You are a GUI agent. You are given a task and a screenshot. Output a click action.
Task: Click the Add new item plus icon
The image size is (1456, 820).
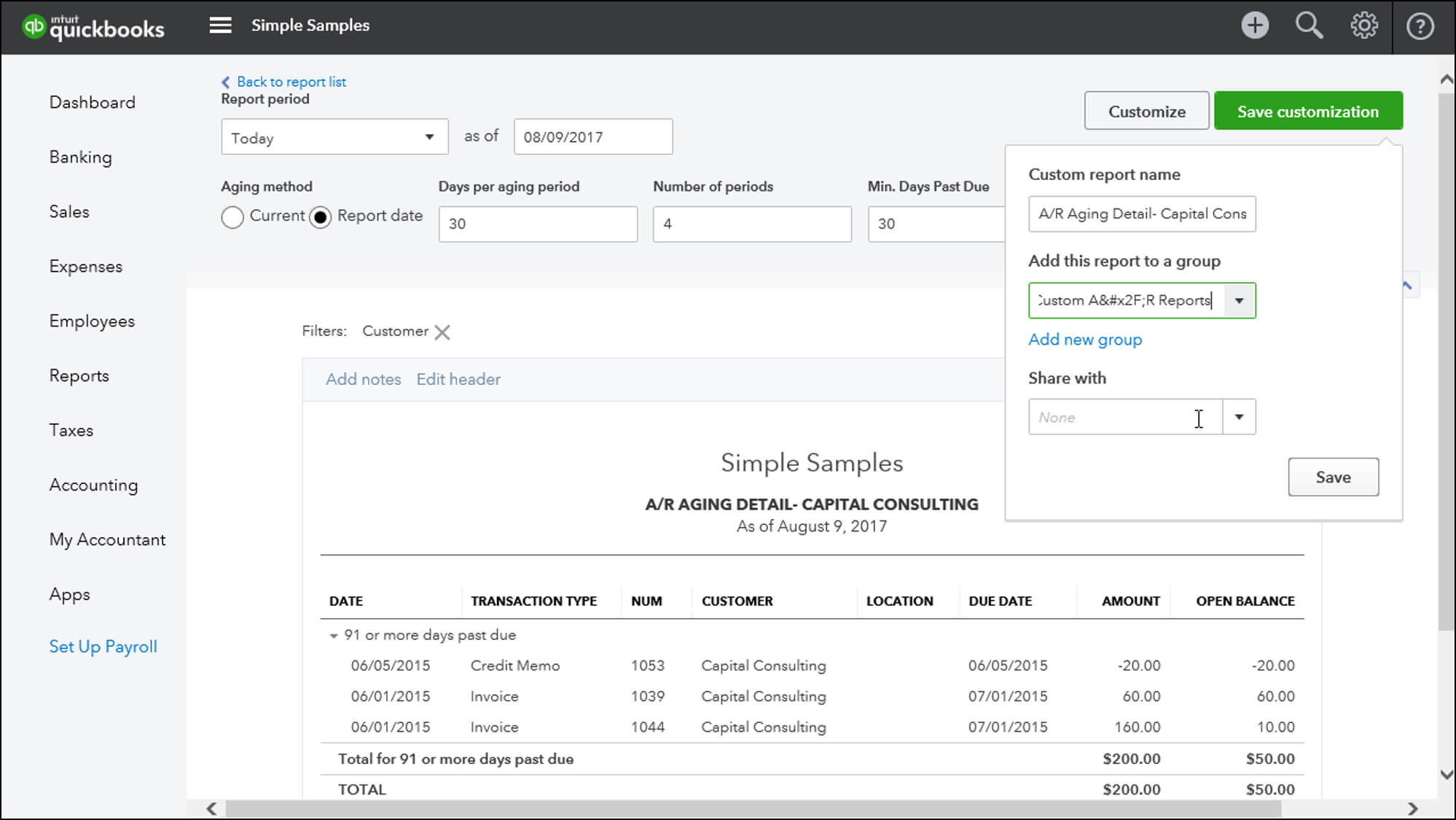point(1255,25)
